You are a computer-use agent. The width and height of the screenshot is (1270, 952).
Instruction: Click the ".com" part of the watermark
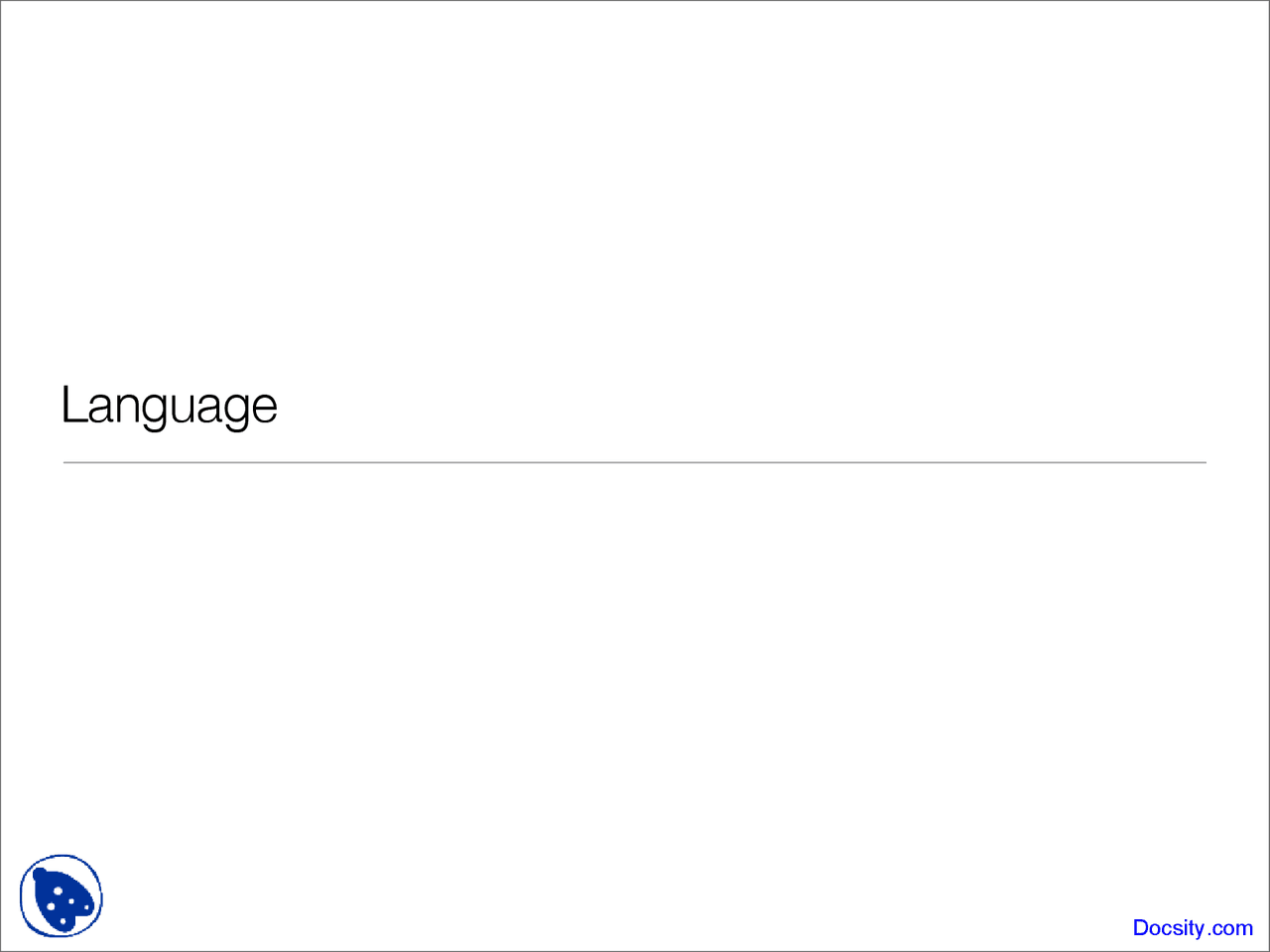tap(1231, 928)
